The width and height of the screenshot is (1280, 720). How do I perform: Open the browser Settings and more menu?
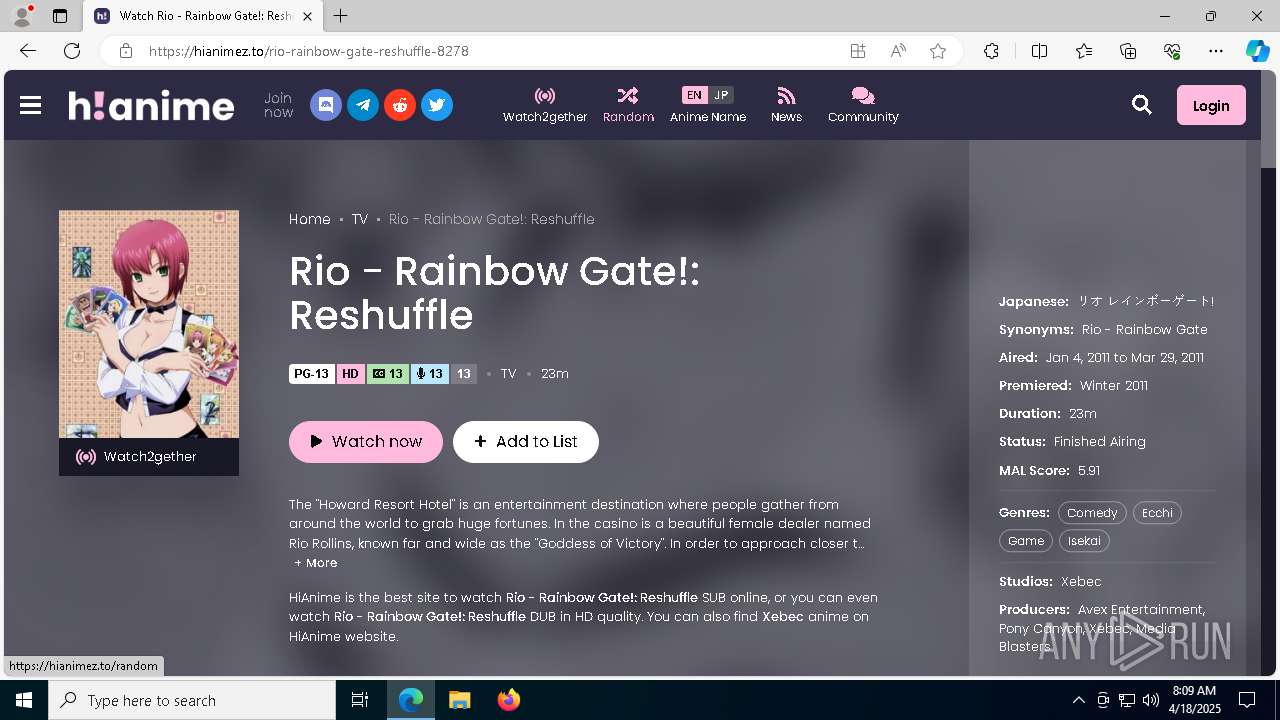tap(1216, 51)
